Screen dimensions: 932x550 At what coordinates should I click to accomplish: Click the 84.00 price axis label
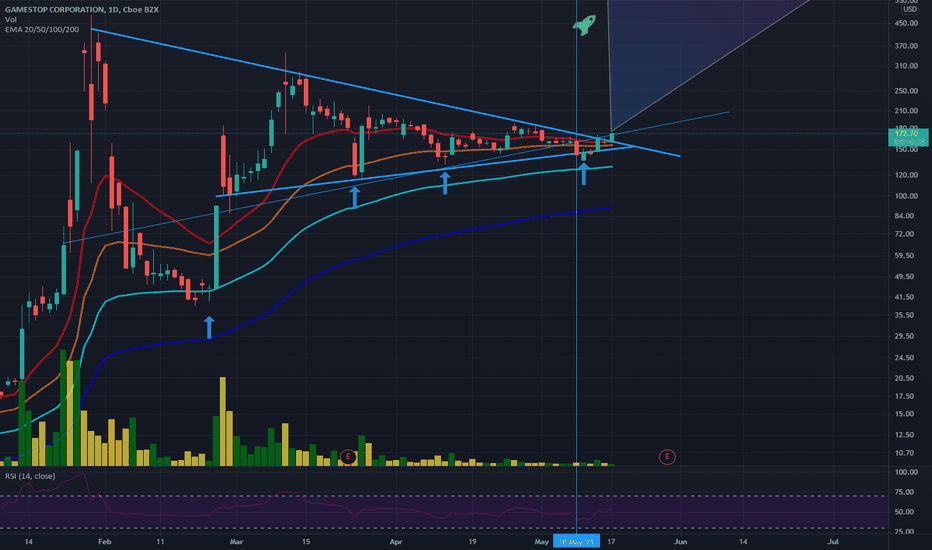pyautogui.click(x=906, y=216)
